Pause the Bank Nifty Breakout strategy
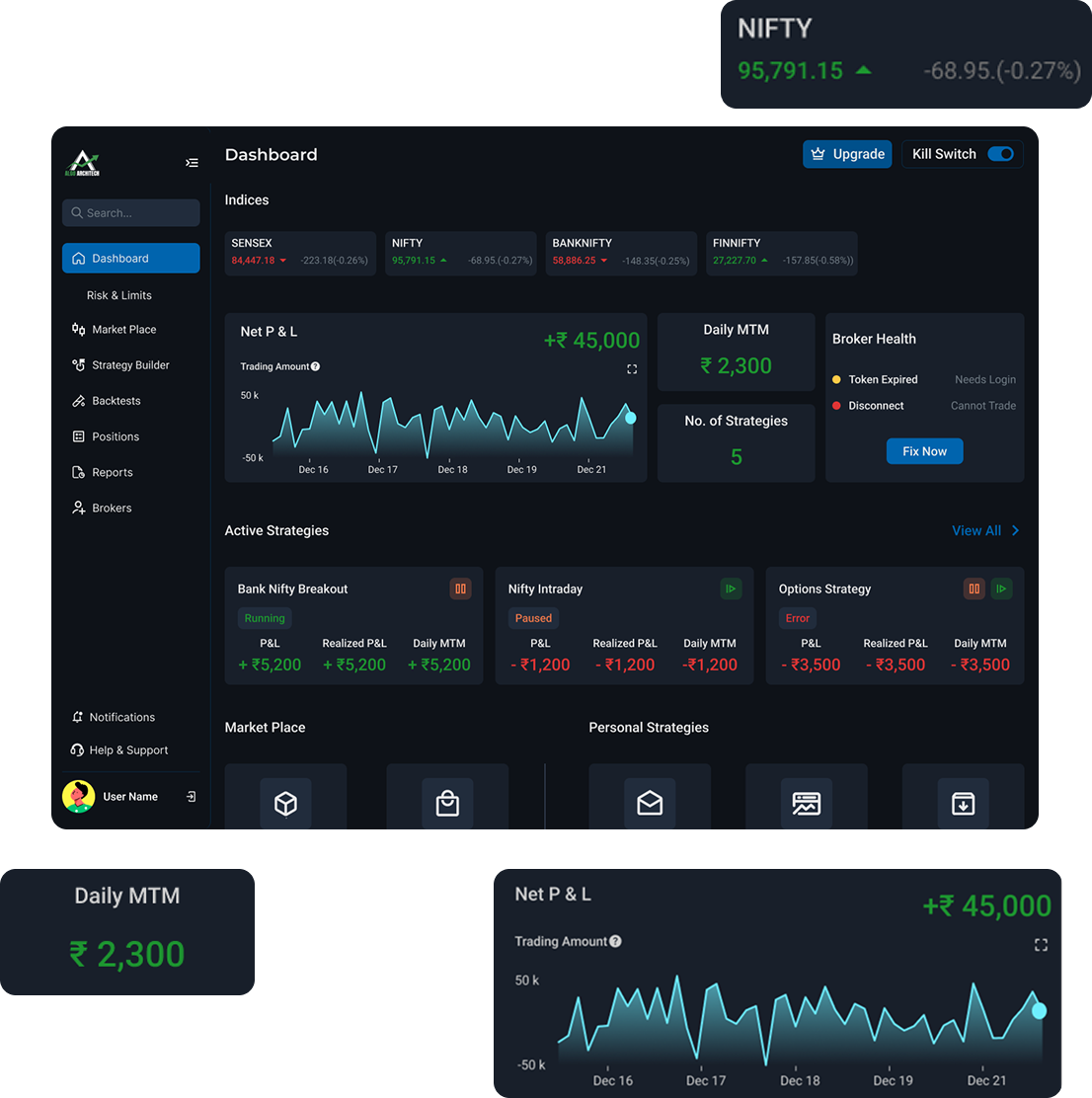The image size is (1092, 1098). (460, 588)
